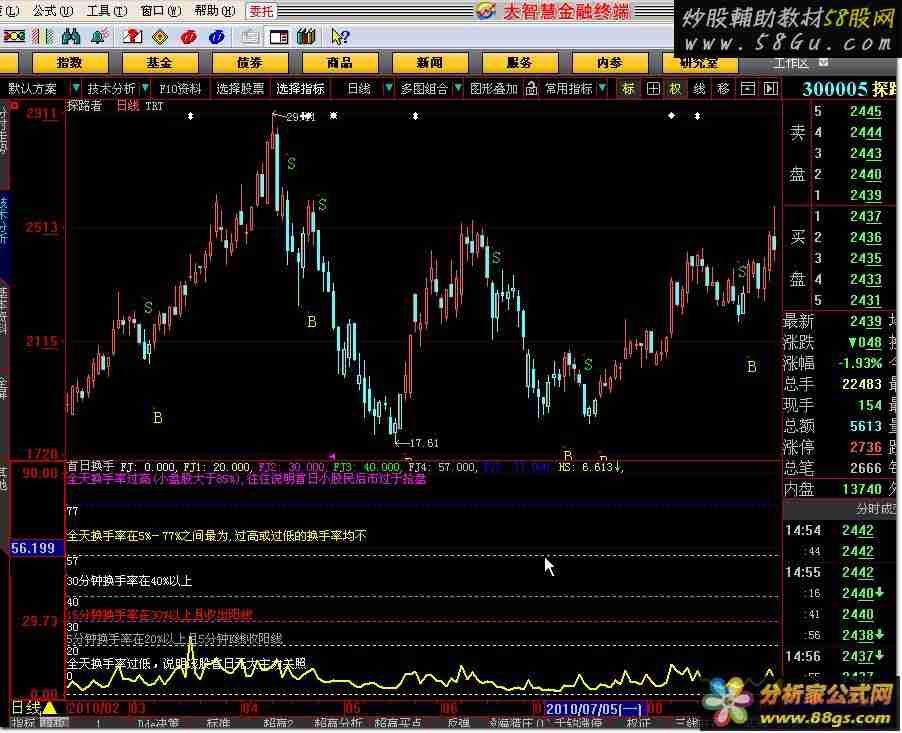The height and width of the screenshot is (733, 902).
Task: Open the binoculars search tool
Action: coord(71,37)
